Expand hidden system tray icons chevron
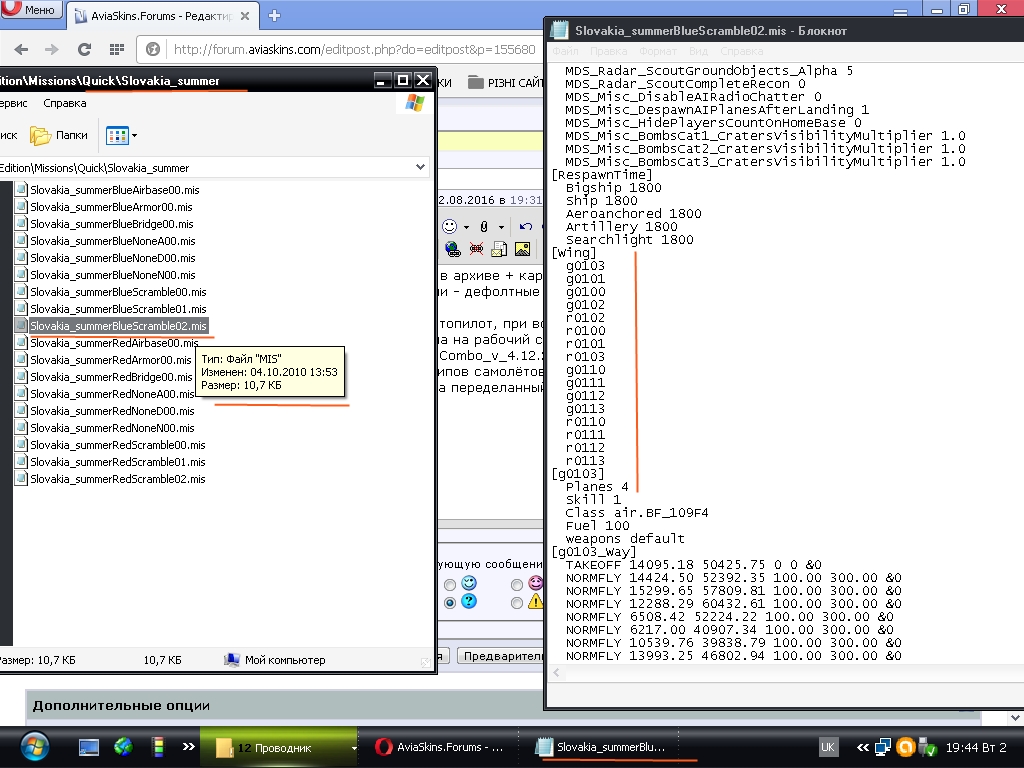The width and height of the screenshot is (1024, 768). [861, 747]
